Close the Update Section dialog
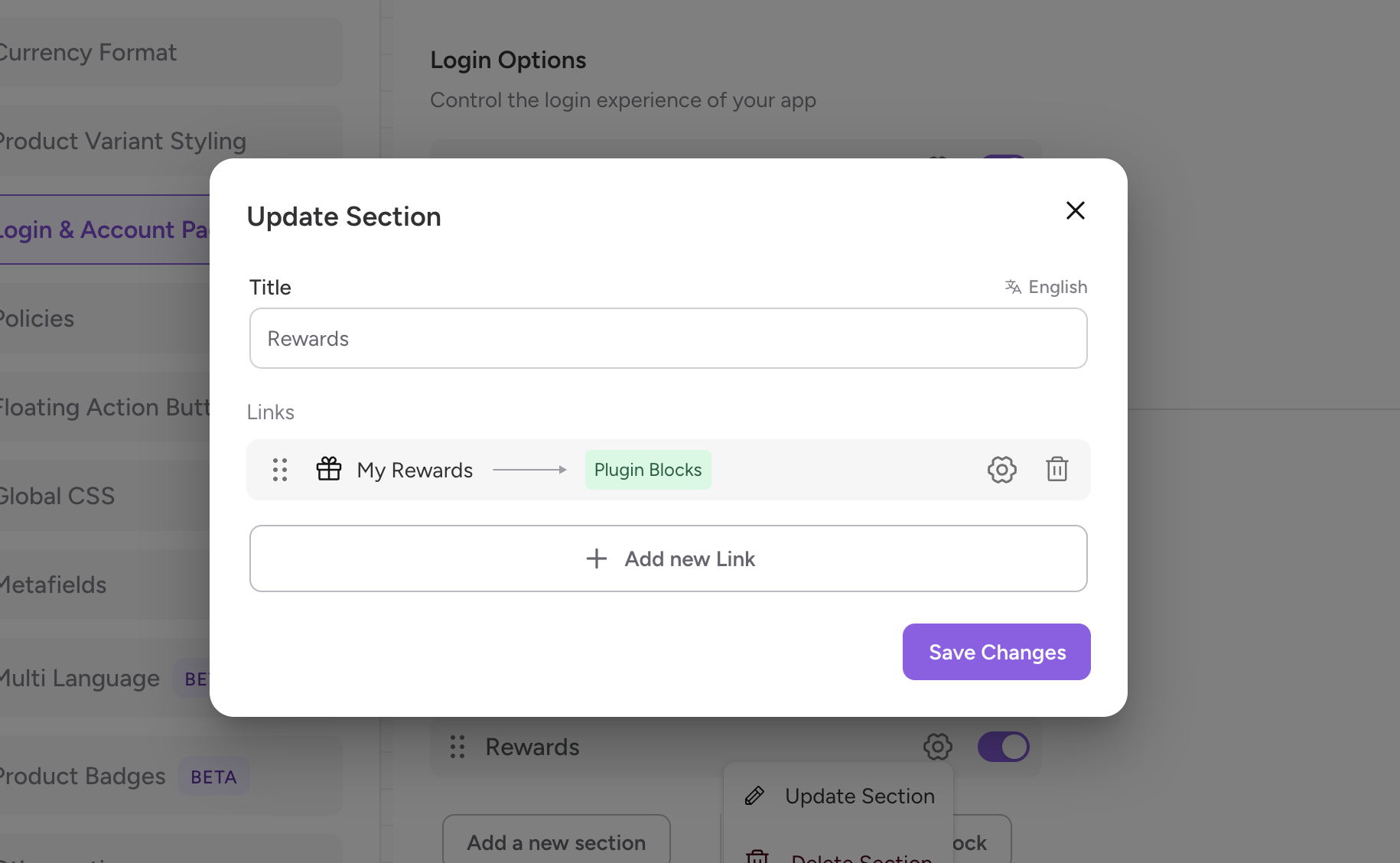This screenshot has height=863, width=1400. pyautogui.click(x=1075, y=210)
